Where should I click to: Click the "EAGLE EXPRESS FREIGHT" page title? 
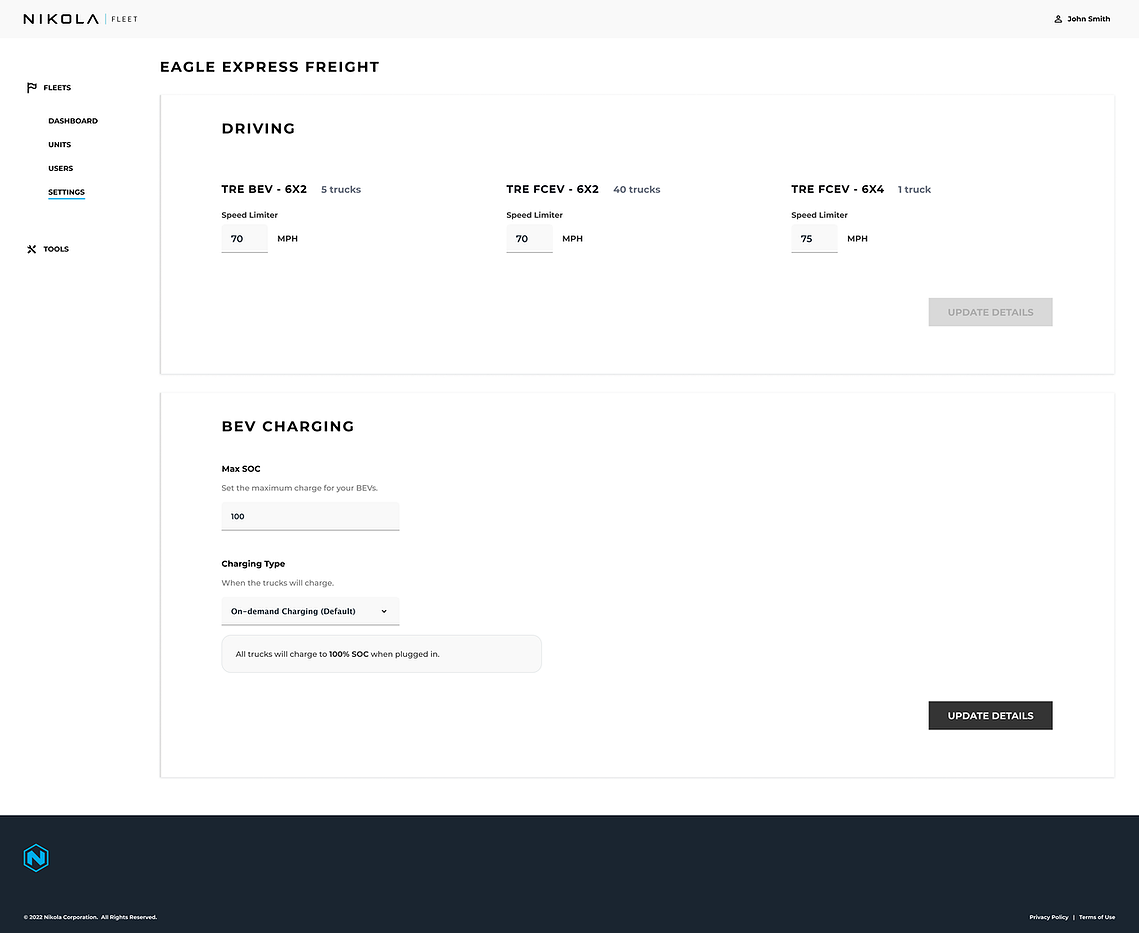(269, 67)
